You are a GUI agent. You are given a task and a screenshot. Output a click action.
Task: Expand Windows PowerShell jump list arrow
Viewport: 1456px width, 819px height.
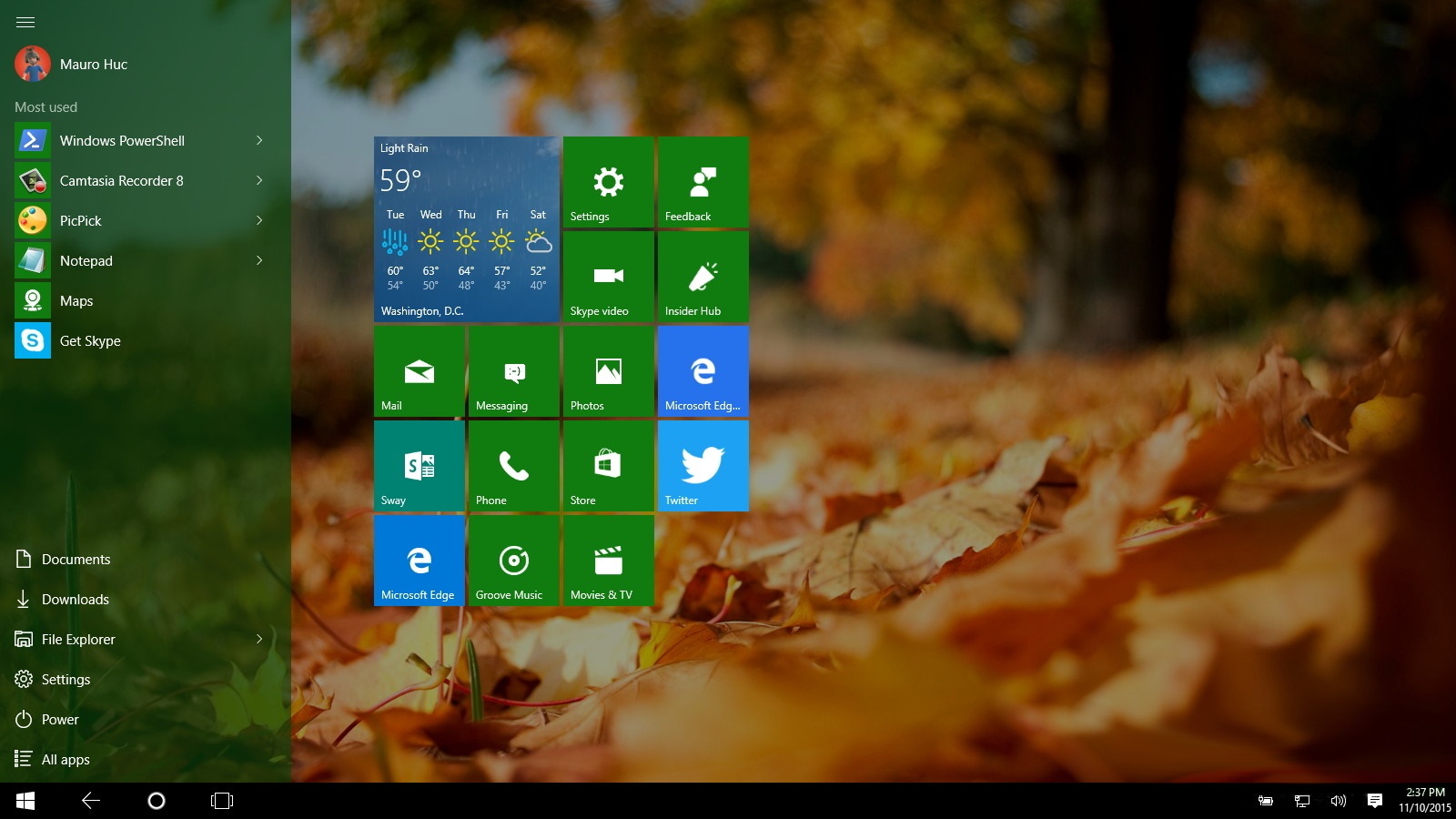pos(259,140)
